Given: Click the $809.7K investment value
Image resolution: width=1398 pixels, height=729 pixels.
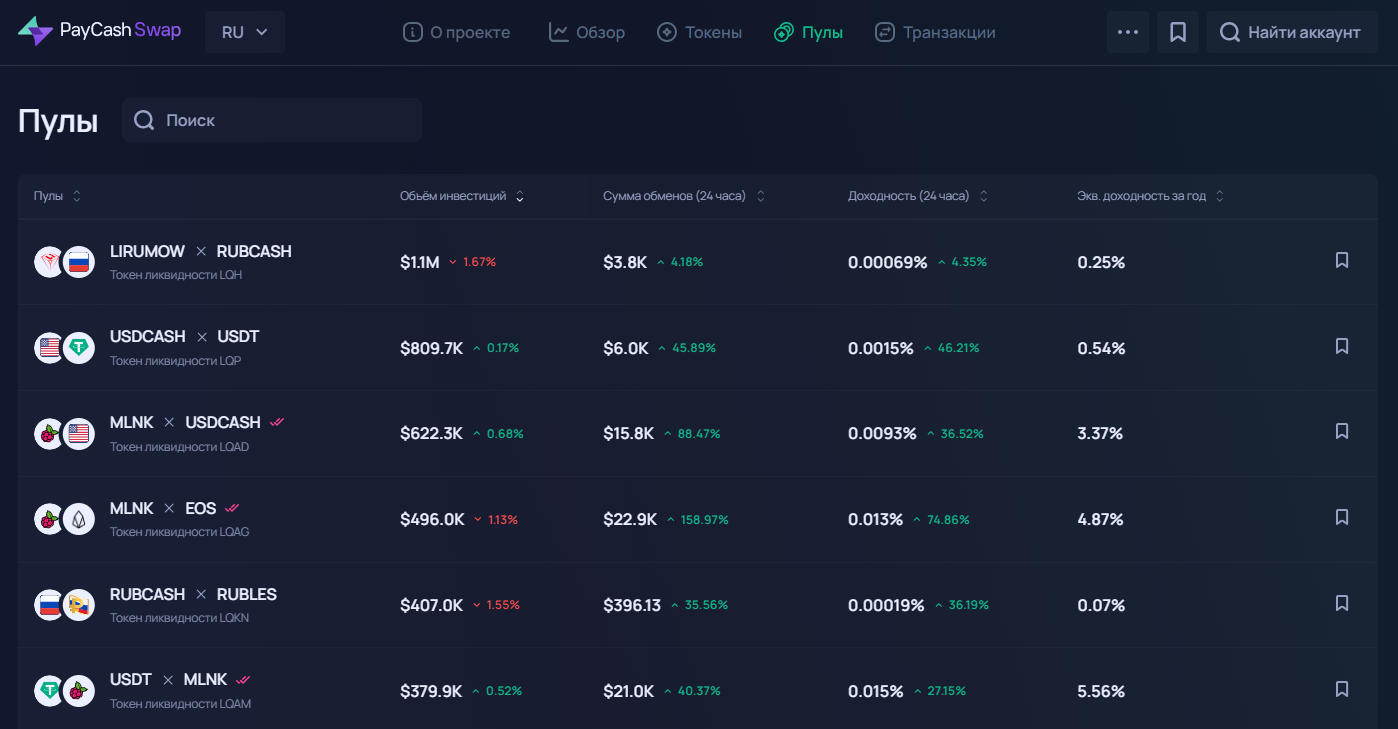Looking at the screenshot, I should pyautogui.click(x=432, y=348).
